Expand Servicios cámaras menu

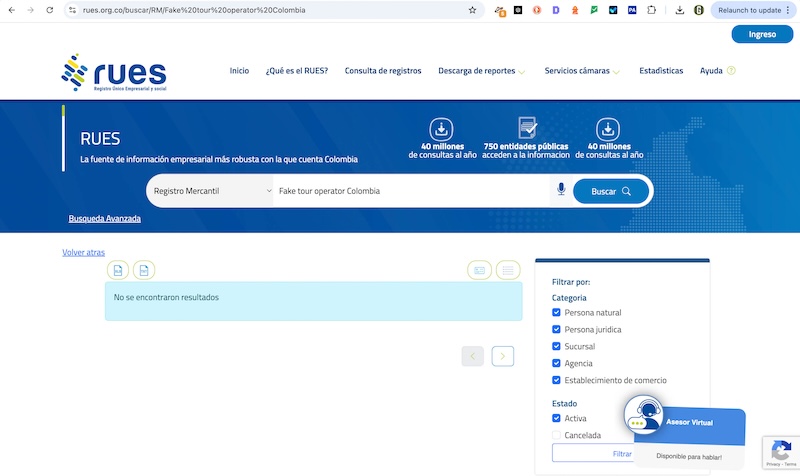click(582, 71)
